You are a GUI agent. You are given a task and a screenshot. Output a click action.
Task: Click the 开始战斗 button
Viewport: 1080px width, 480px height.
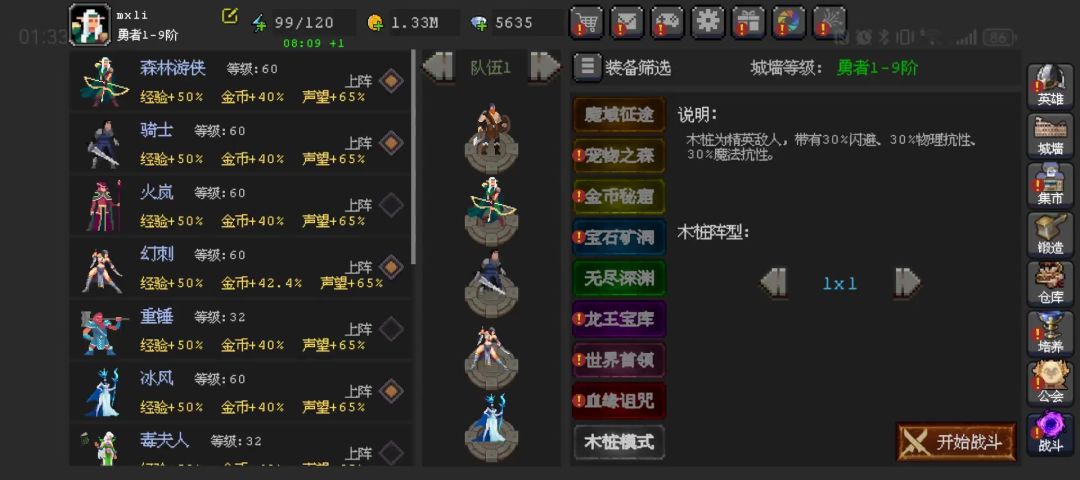pyautogui.click(x=956, y=441)
